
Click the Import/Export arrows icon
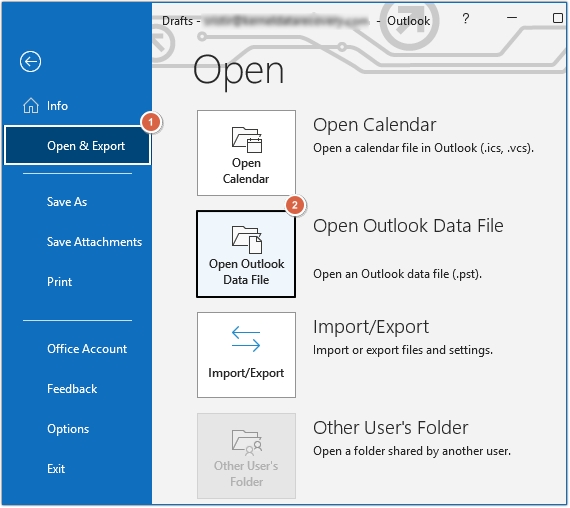tap(246, 339)
